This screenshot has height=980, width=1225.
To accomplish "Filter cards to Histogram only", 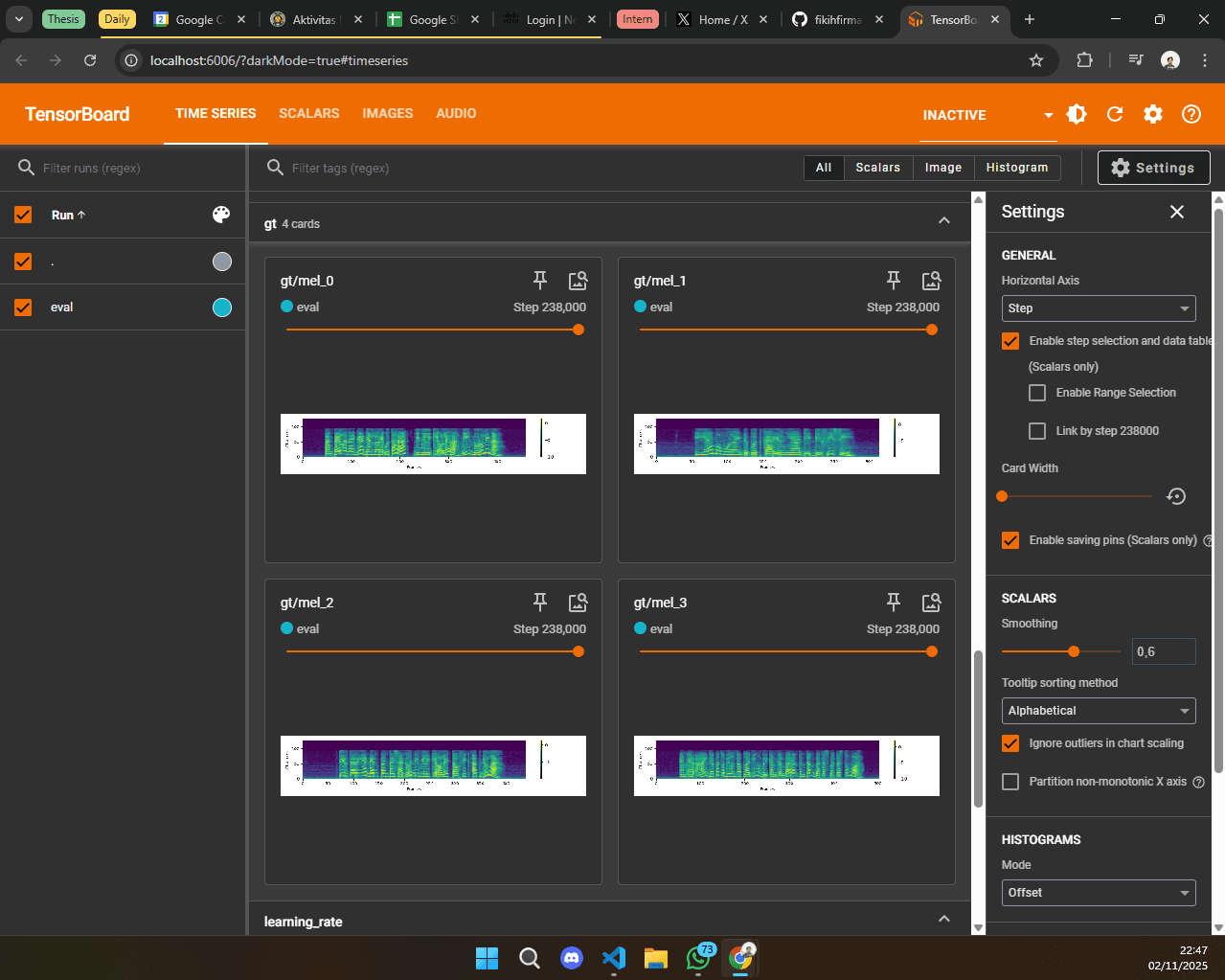I will (x=1017, y=168).
